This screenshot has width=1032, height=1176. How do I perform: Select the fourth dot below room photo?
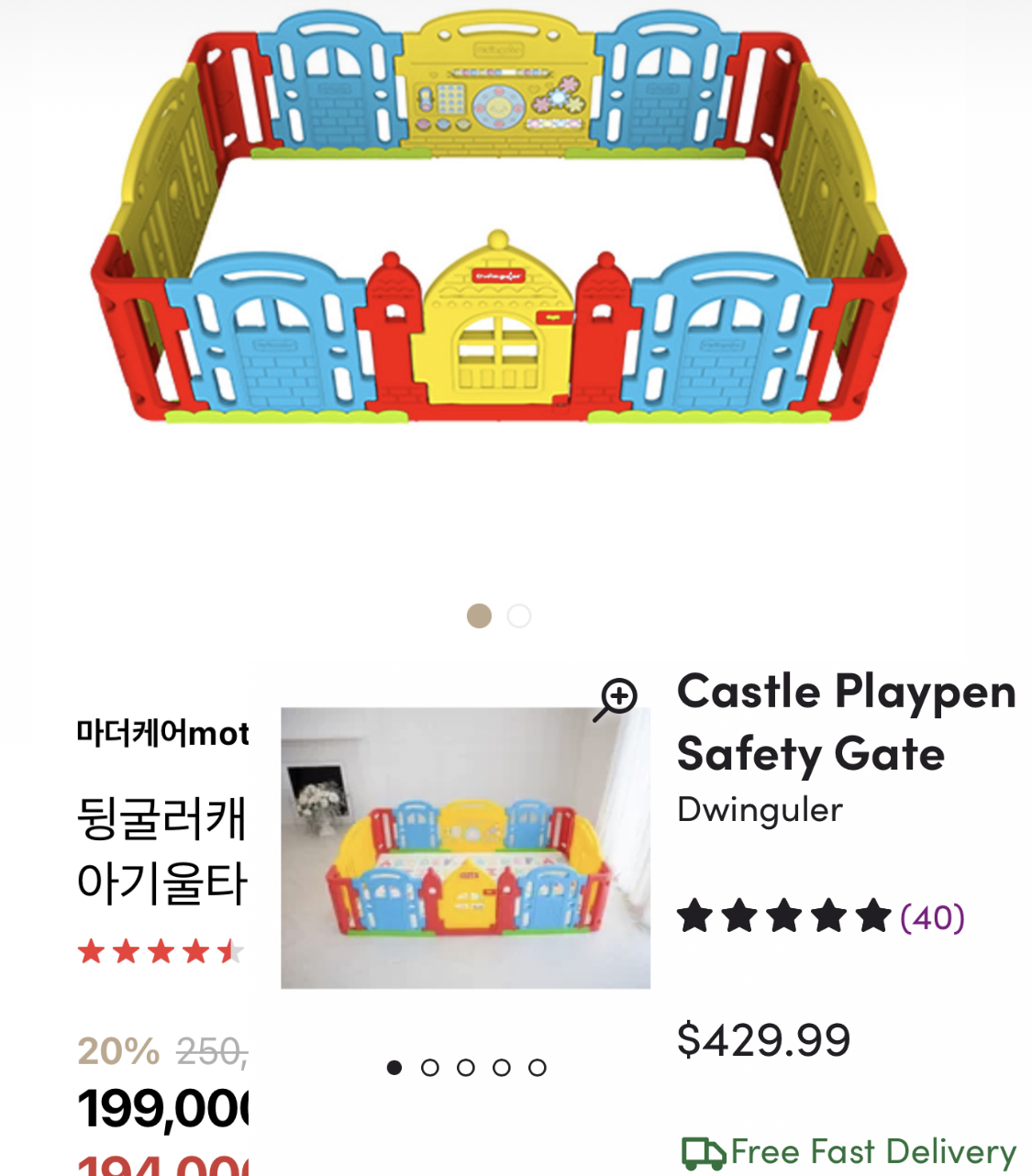pyautogui.click(x=502, y=1068)
